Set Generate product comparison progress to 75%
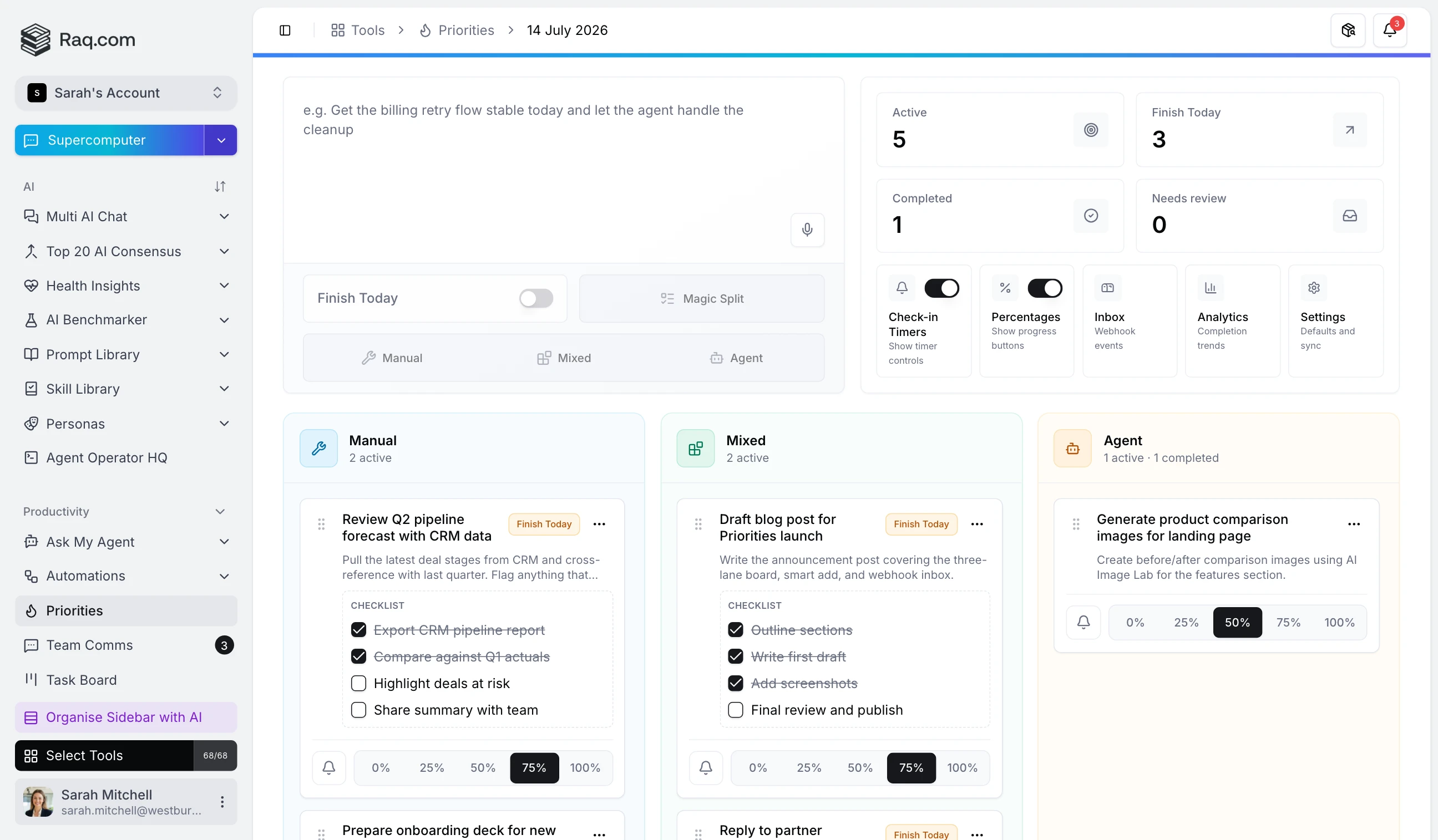Screen dimensions: 1438x840 tap(1288, 622)
